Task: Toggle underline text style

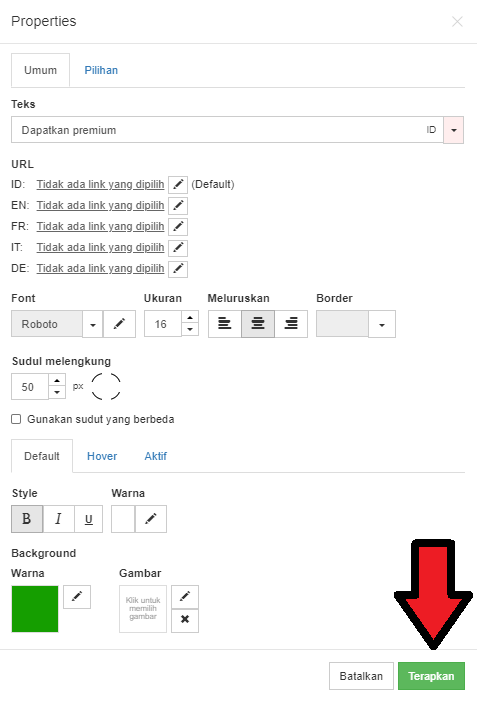Action: [89, 519]
